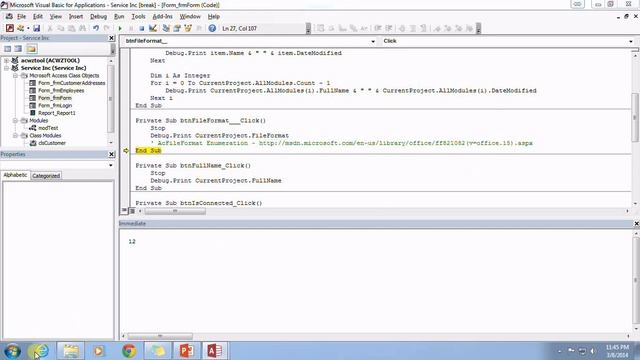Open PowerPoint from the taskbar
640x360 pixels.
coord(187,351)
